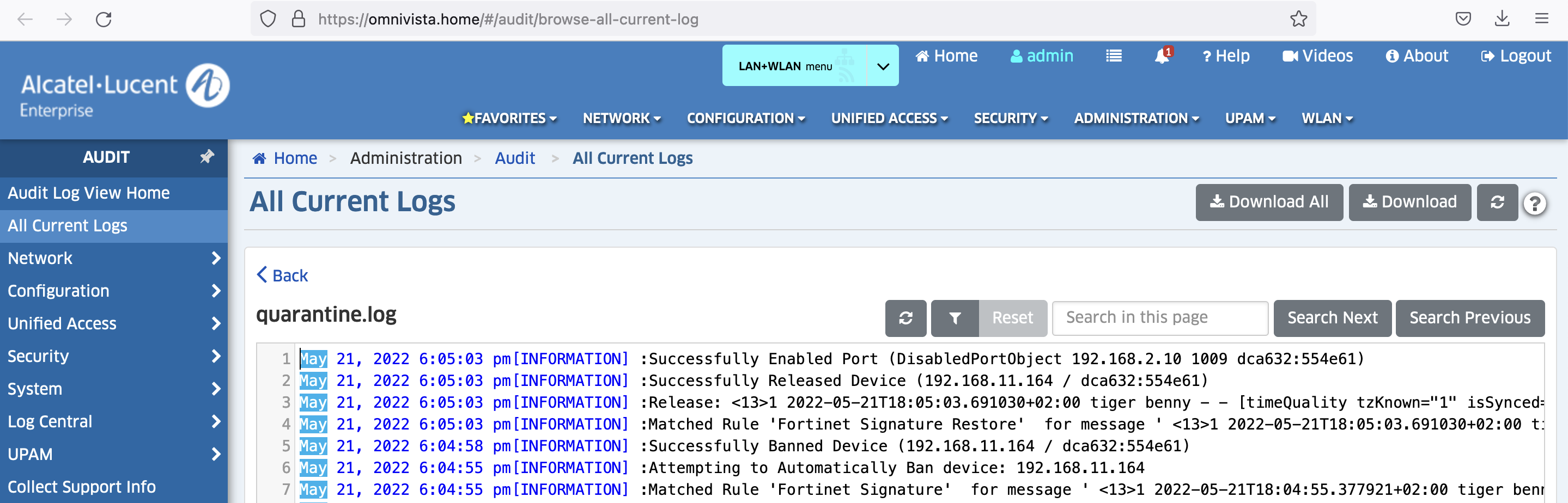Select All Current Logs in sidebar
This screenshot has width=1568, height=503.
pos(68,226)
